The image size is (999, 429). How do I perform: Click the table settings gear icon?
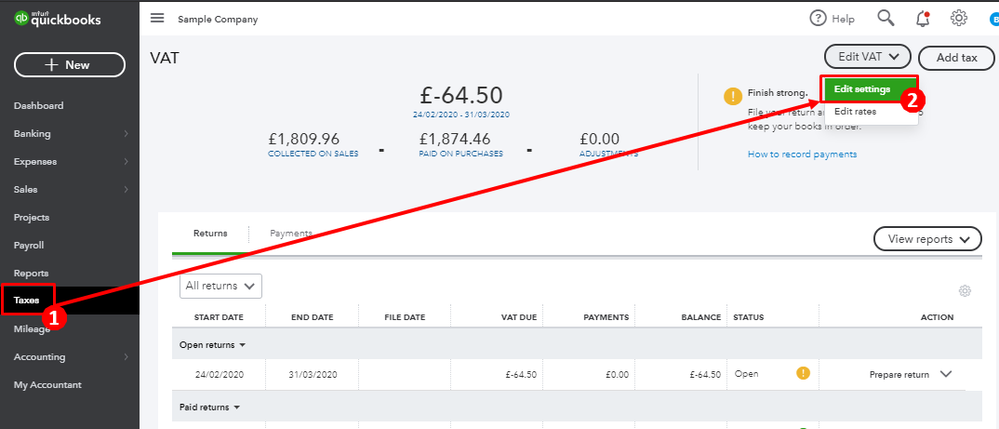965,291
